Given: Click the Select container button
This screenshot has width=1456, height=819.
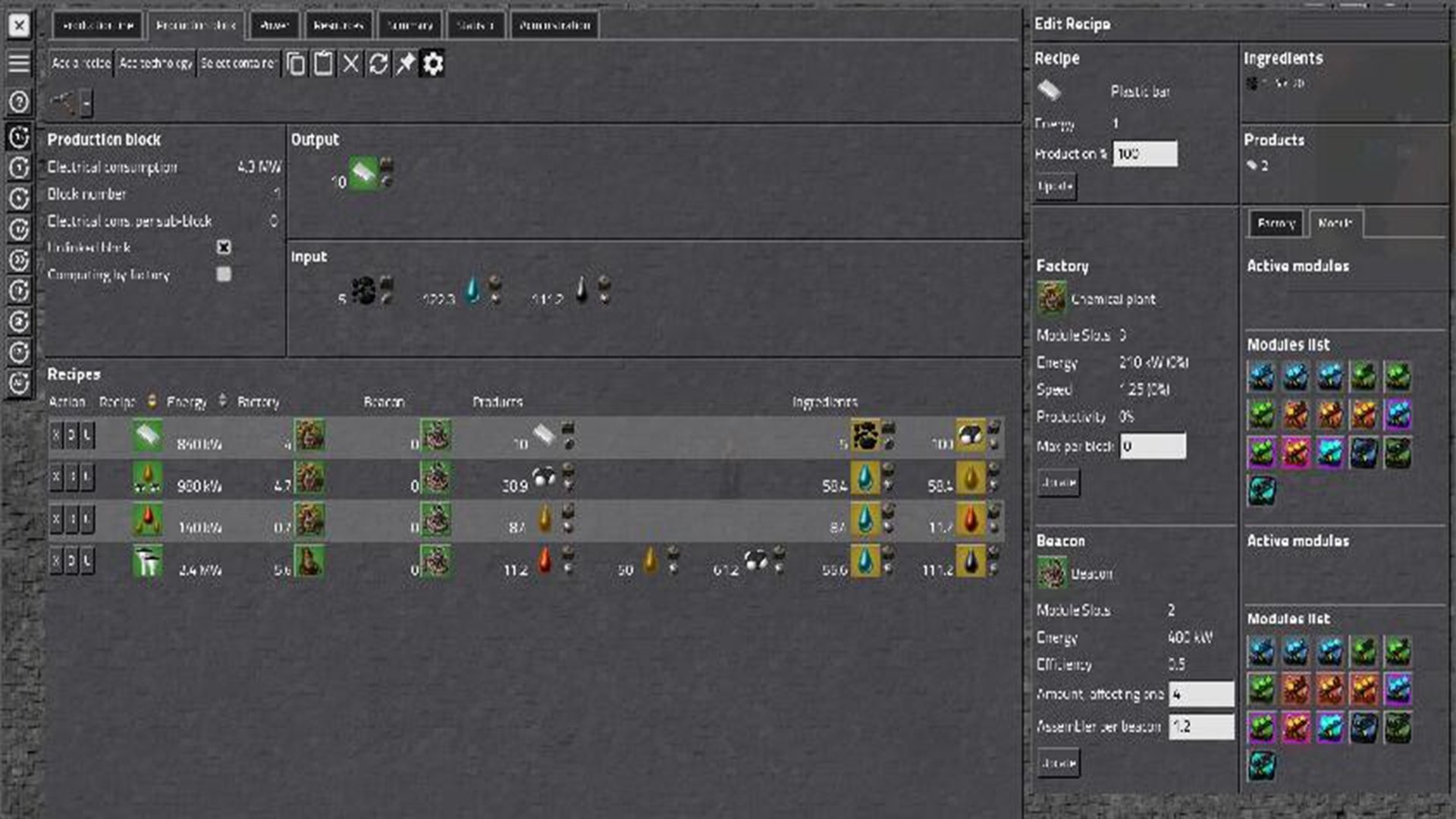Looking at the screenshot, I should (238, 64).
